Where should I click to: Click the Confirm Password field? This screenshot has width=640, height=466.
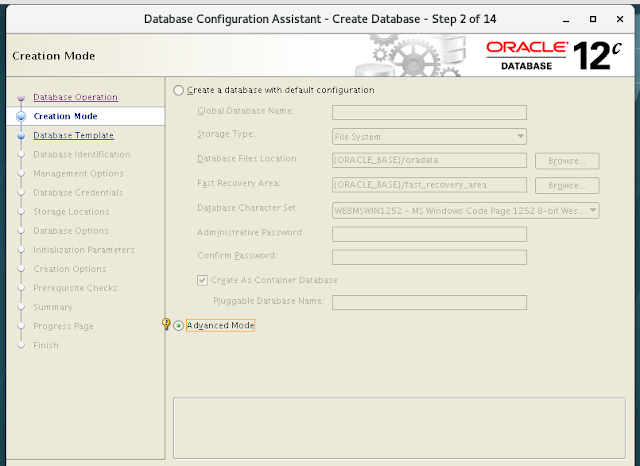point(429,257)
